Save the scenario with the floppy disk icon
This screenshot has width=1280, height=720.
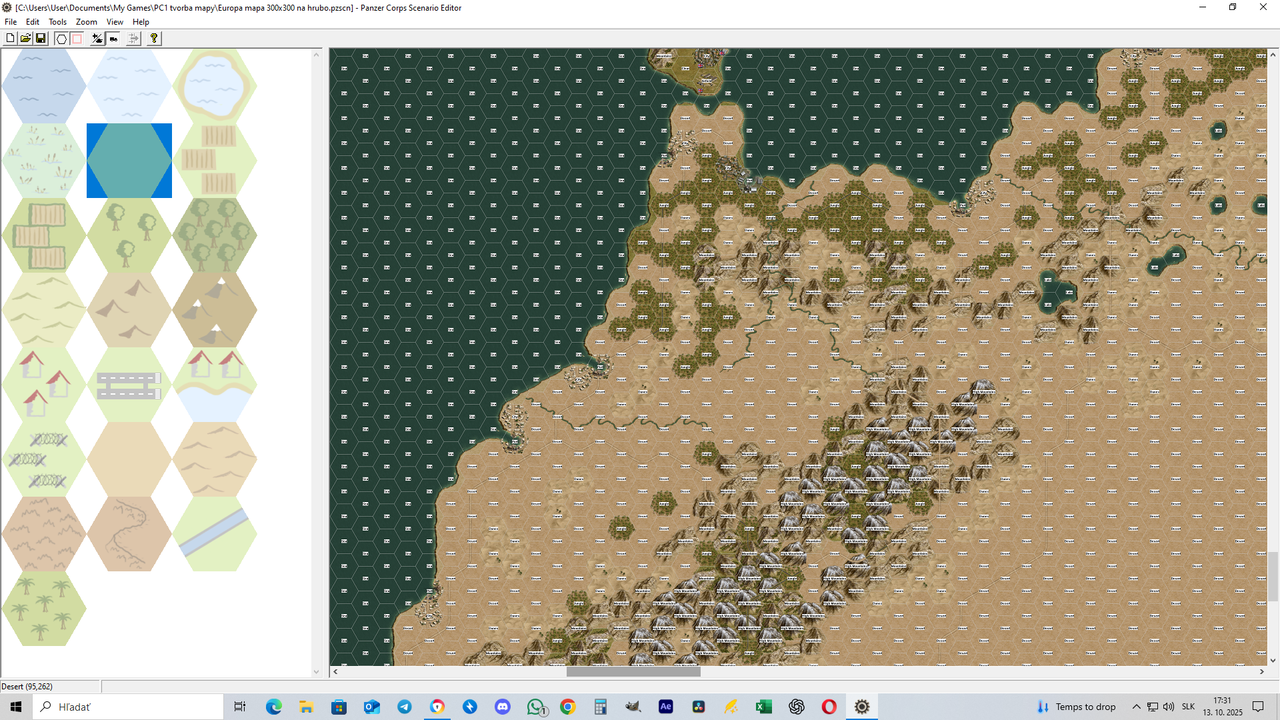click(41, 38)
